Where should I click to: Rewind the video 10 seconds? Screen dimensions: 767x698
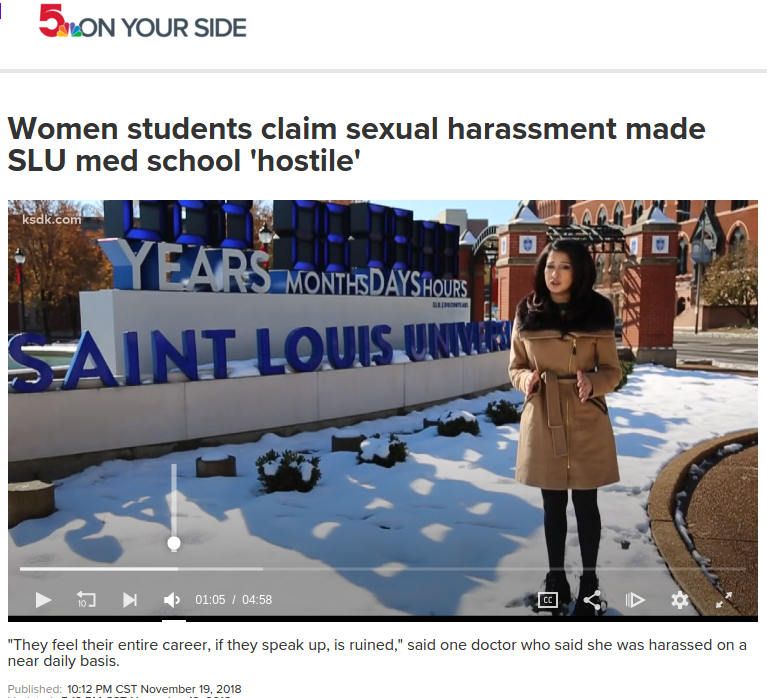(86, 599)
